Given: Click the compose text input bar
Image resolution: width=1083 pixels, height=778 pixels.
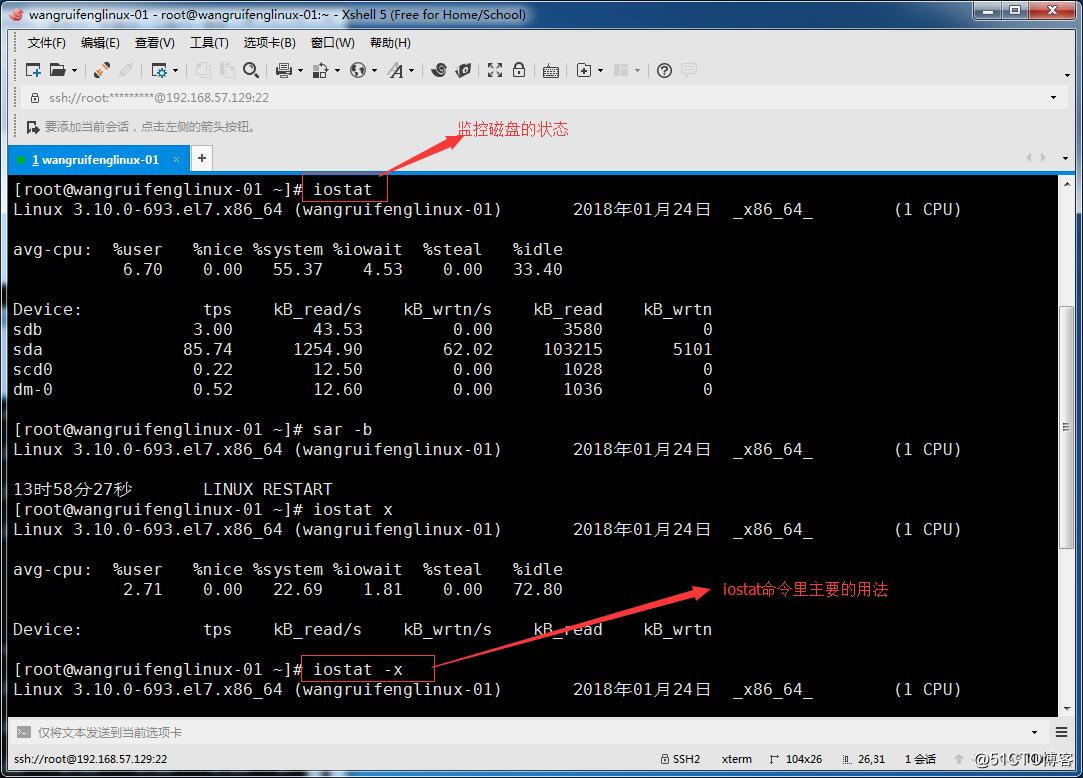Looking at the screenshot, I should pos(532,732).
